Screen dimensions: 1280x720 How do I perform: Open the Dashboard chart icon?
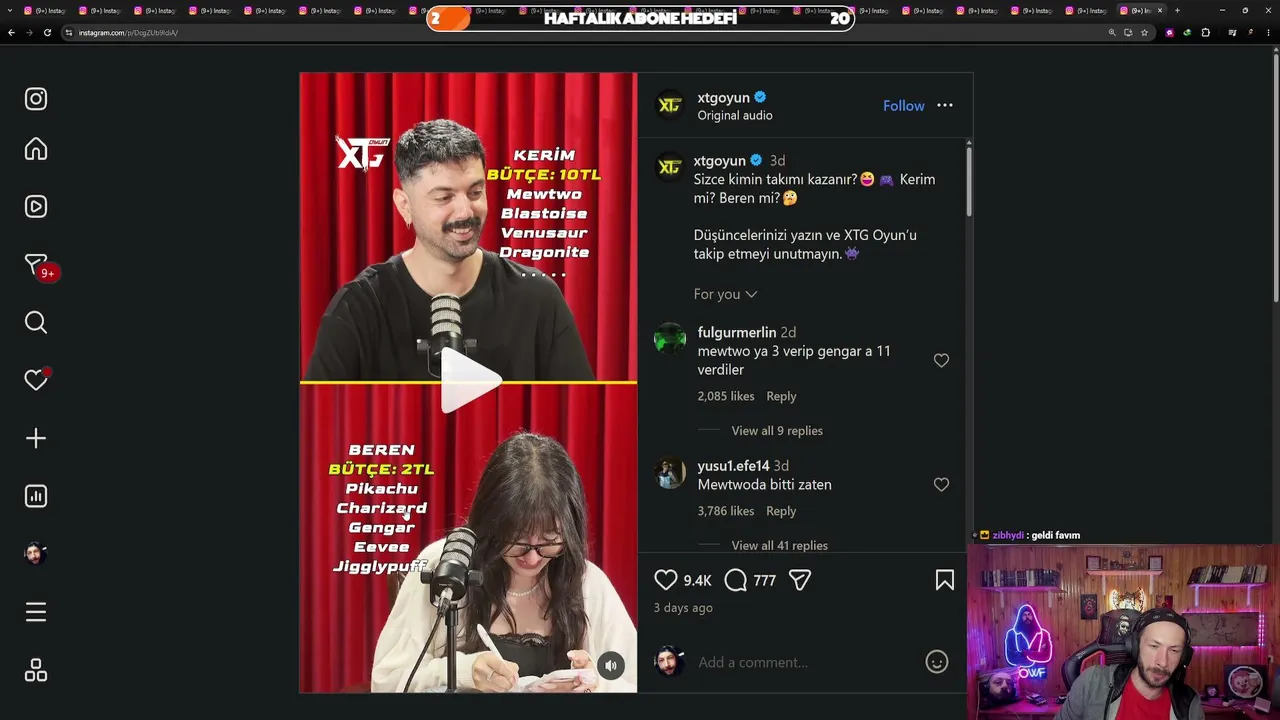coord(36,496)
